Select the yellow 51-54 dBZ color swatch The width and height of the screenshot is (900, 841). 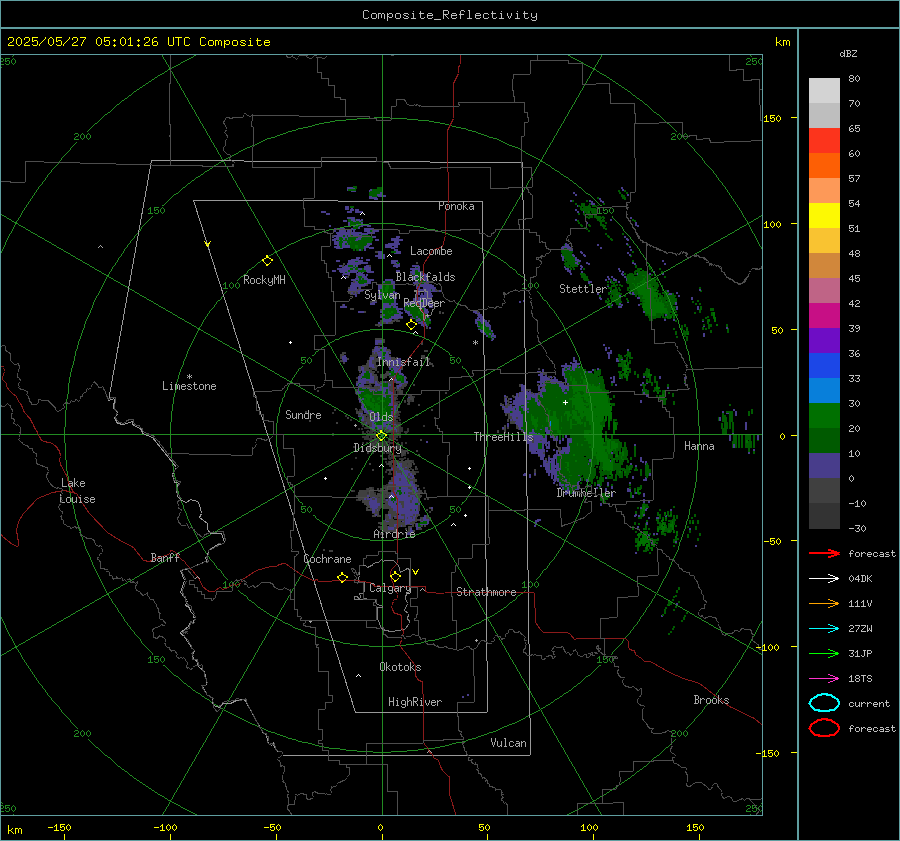[x=824, y=216]
